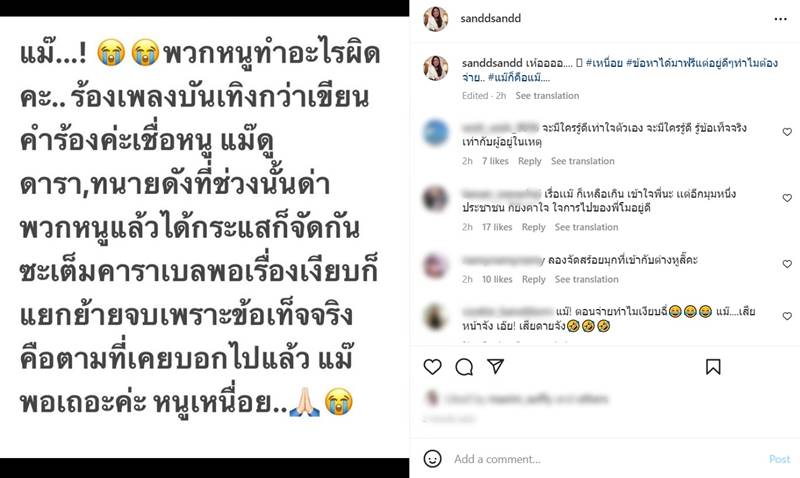The image size is (800, 478).
Task: Like the comment with 10 likes
Action: (x=787, y=264)
